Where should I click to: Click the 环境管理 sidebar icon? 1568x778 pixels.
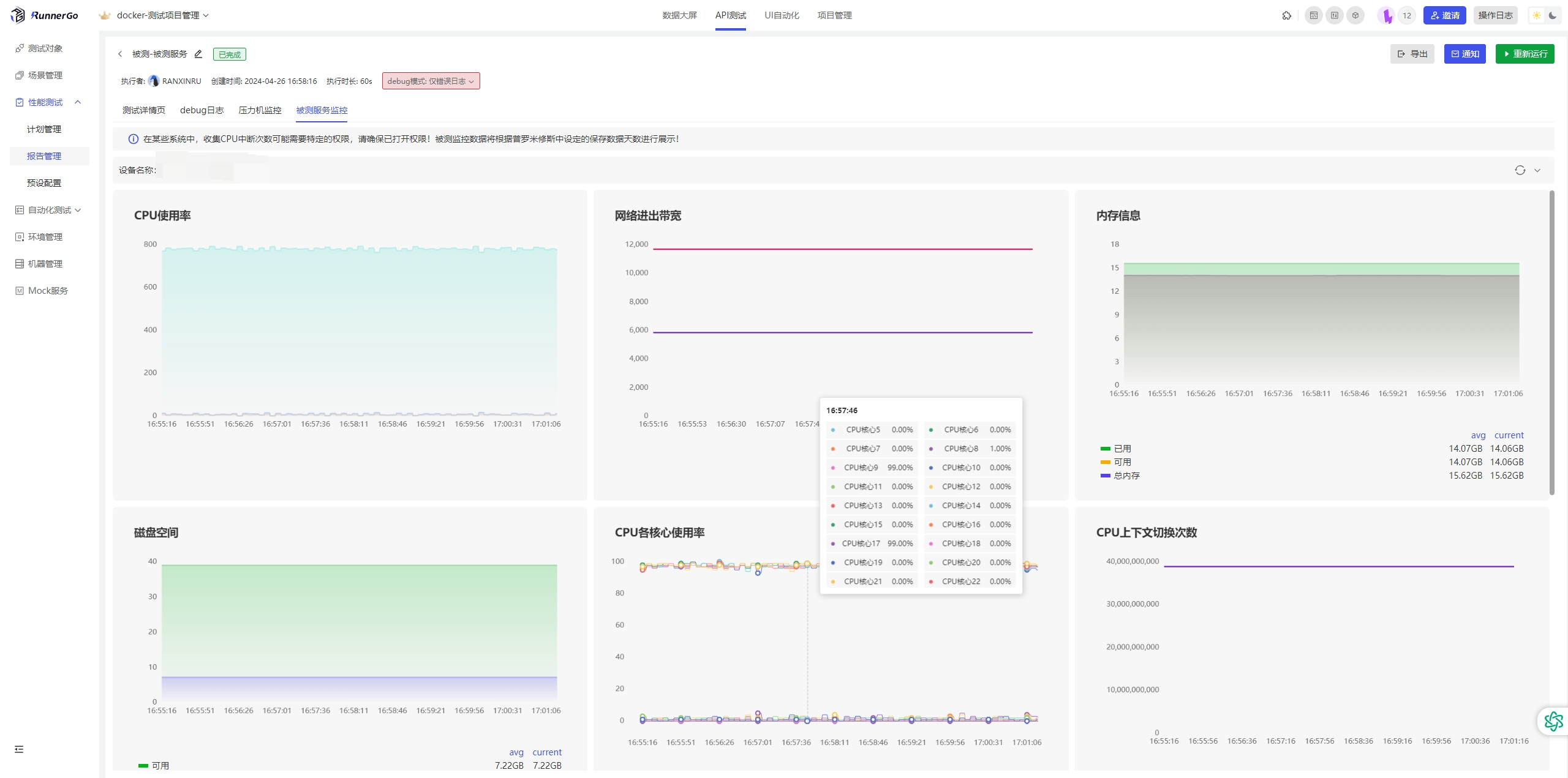point(20,237)
